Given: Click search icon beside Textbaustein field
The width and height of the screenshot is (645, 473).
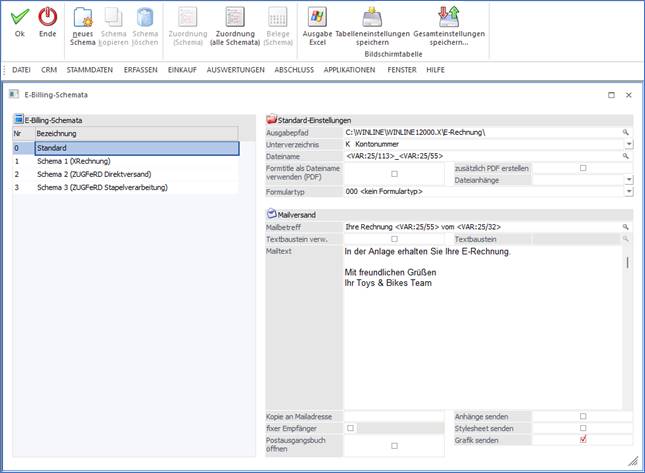Looking at the screenshot, I should pos(626,239).
